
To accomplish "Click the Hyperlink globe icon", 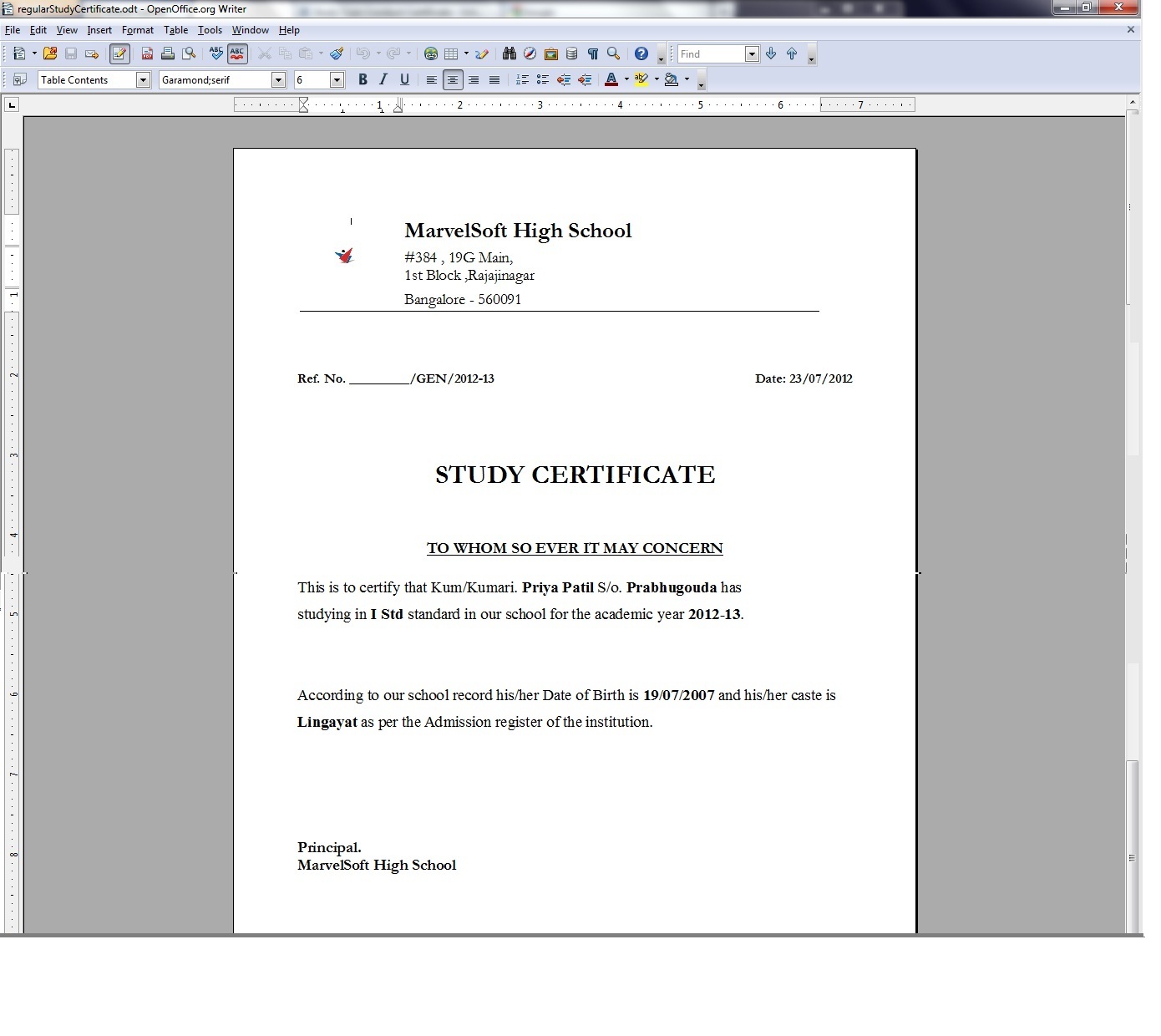I will tap(431, 54).
